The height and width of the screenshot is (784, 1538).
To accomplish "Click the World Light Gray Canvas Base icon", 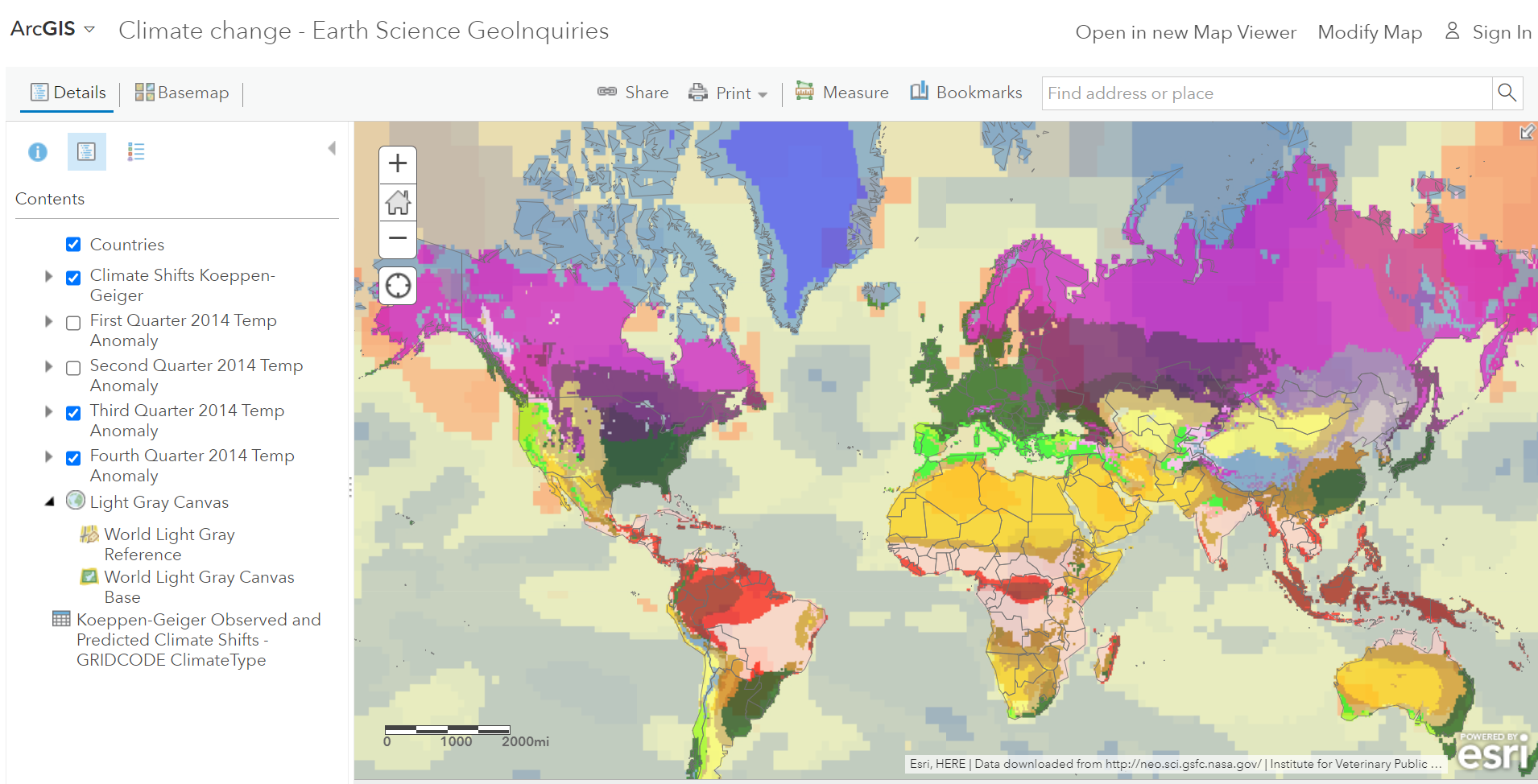I will (x=89, y=576).
